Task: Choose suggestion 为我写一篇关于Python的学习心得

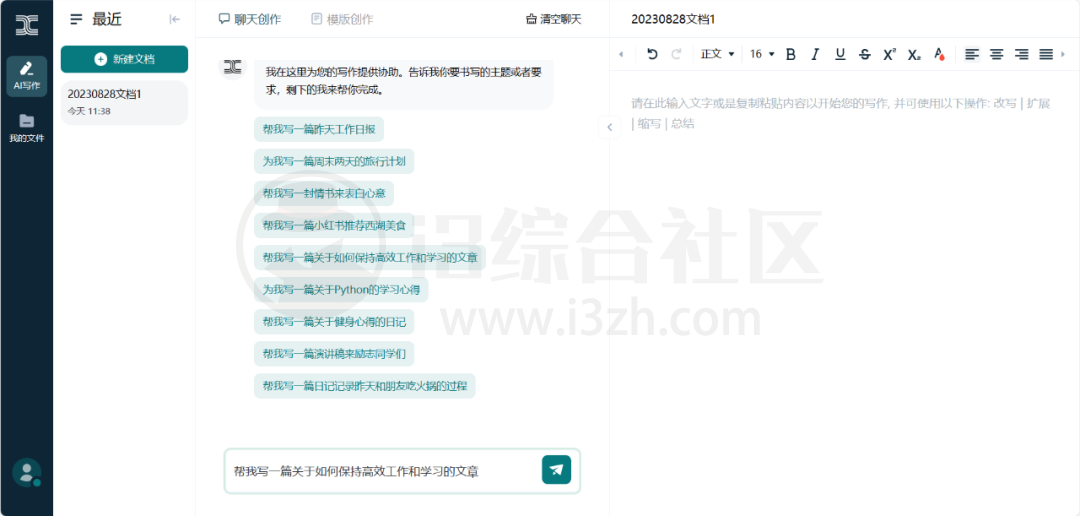Action: 341,289
